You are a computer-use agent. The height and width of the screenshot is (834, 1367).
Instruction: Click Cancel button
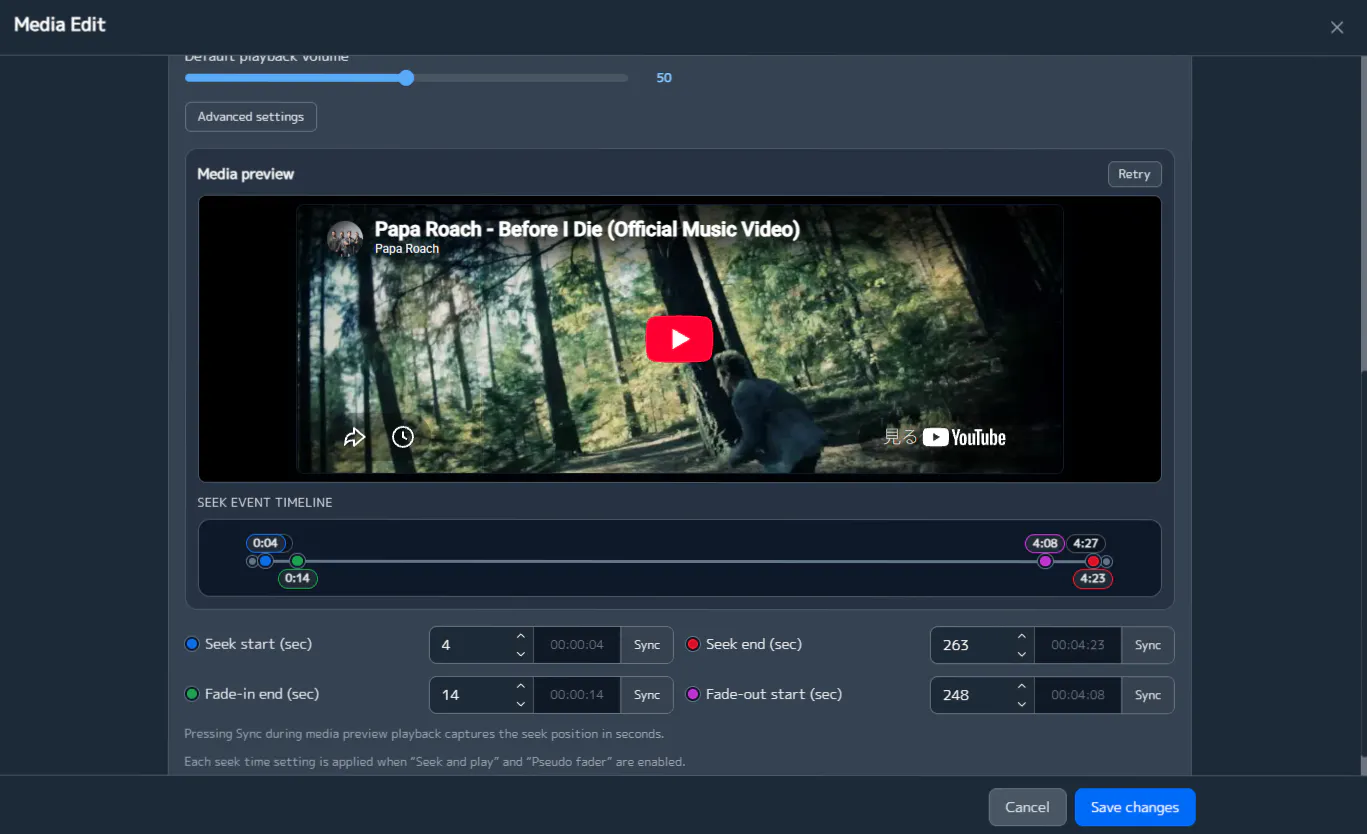1027,807
